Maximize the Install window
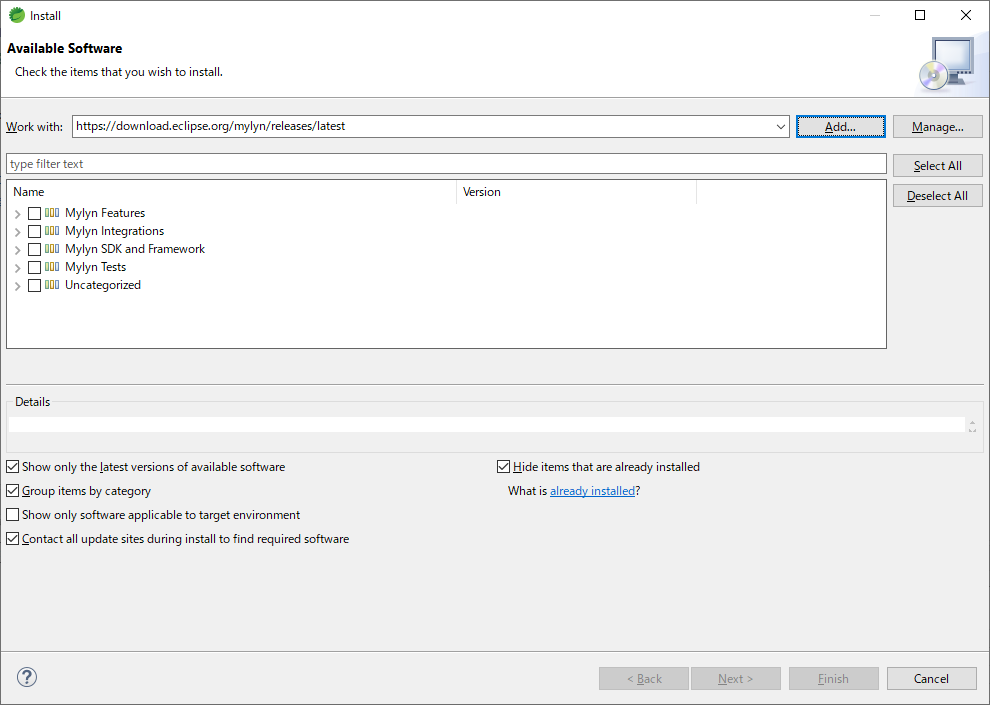This screenshot has width=990, height=705. [x=920, y=15]
